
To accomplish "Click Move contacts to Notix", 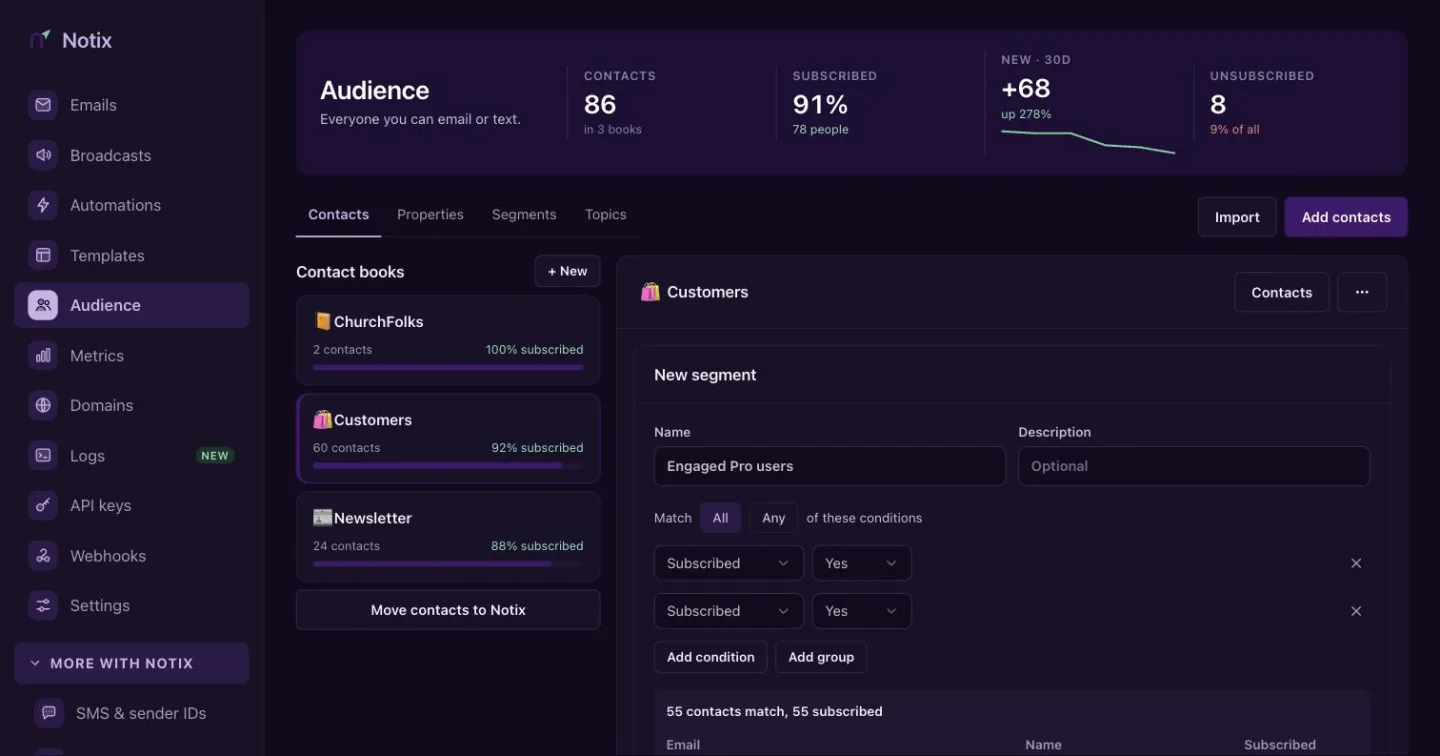I will [448, 610].
